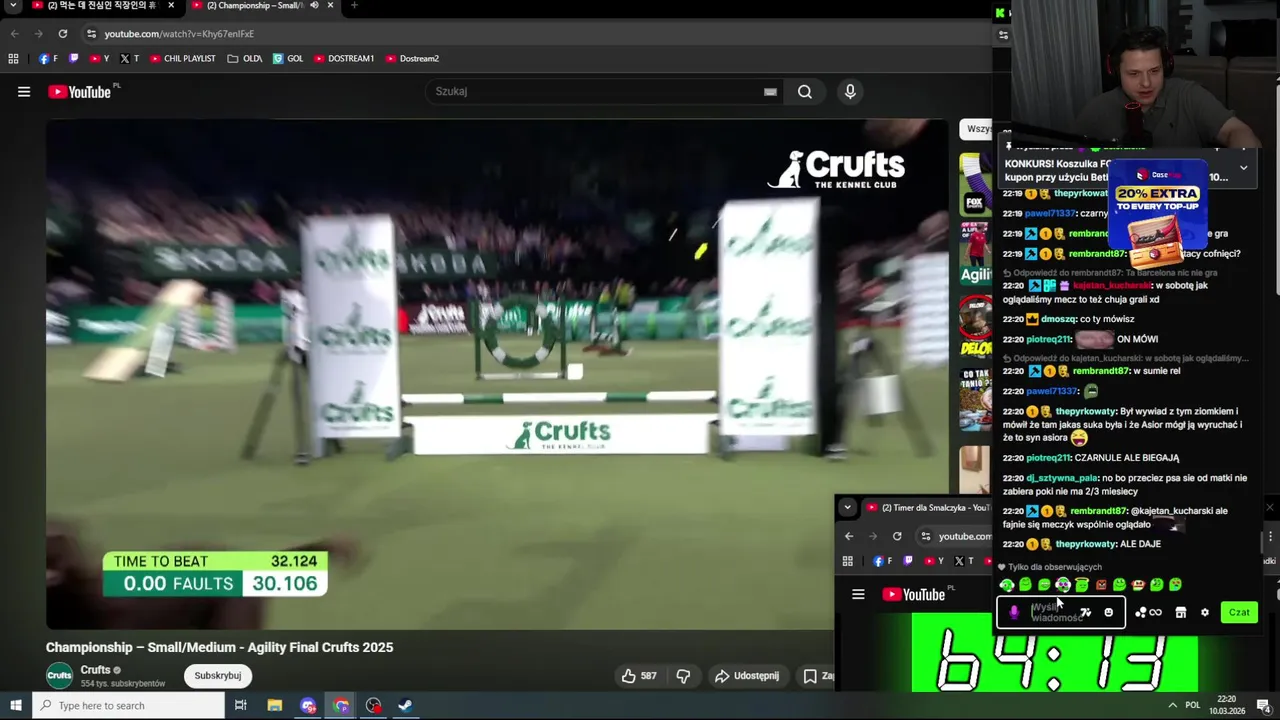Expand the tab dropdown in the Timer window
Screen dimensions: 1280x720
pos(847,507)
